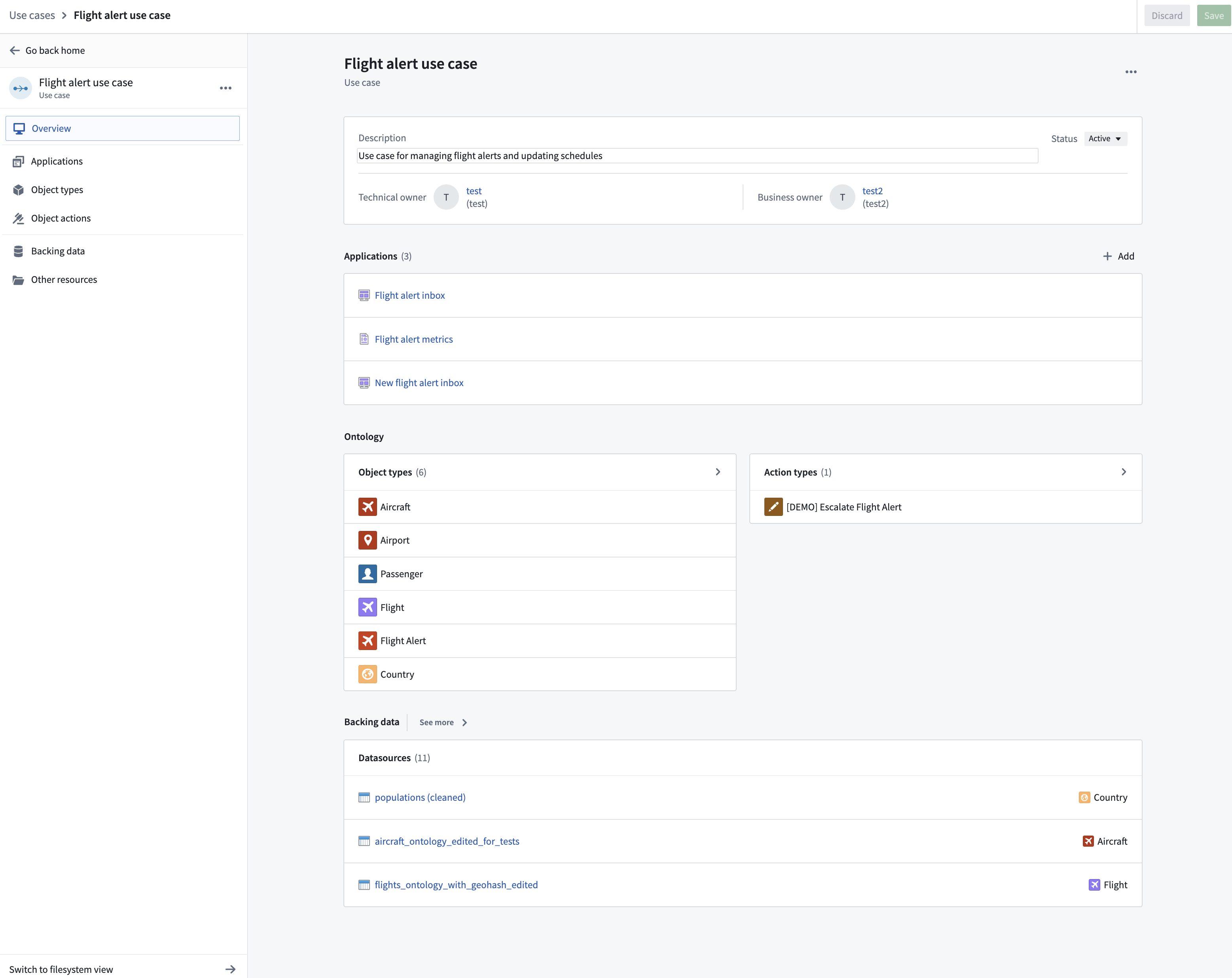Viewport: 1232px width, 978px height.
Task: Click the Flight tag on flights_ontology row
Action: point(1108,885)
